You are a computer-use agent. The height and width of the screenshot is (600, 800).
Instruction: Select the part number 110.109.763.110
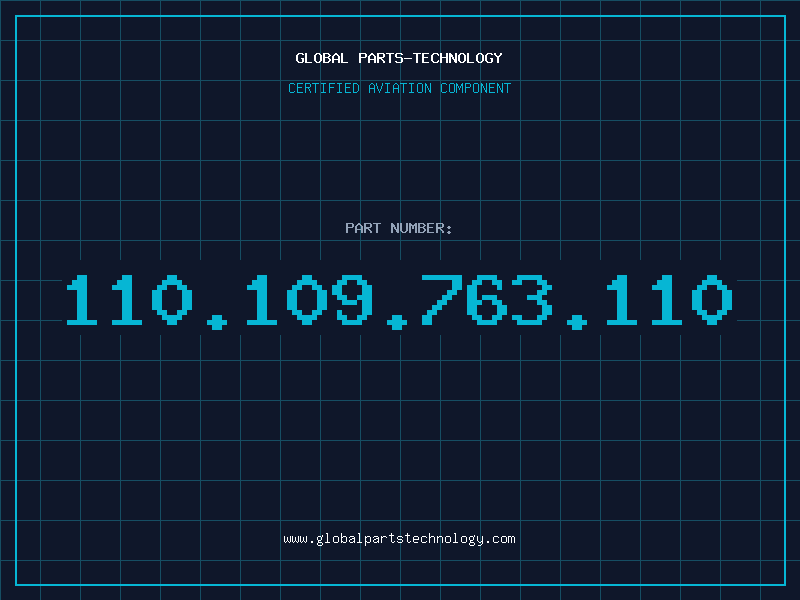399,301
